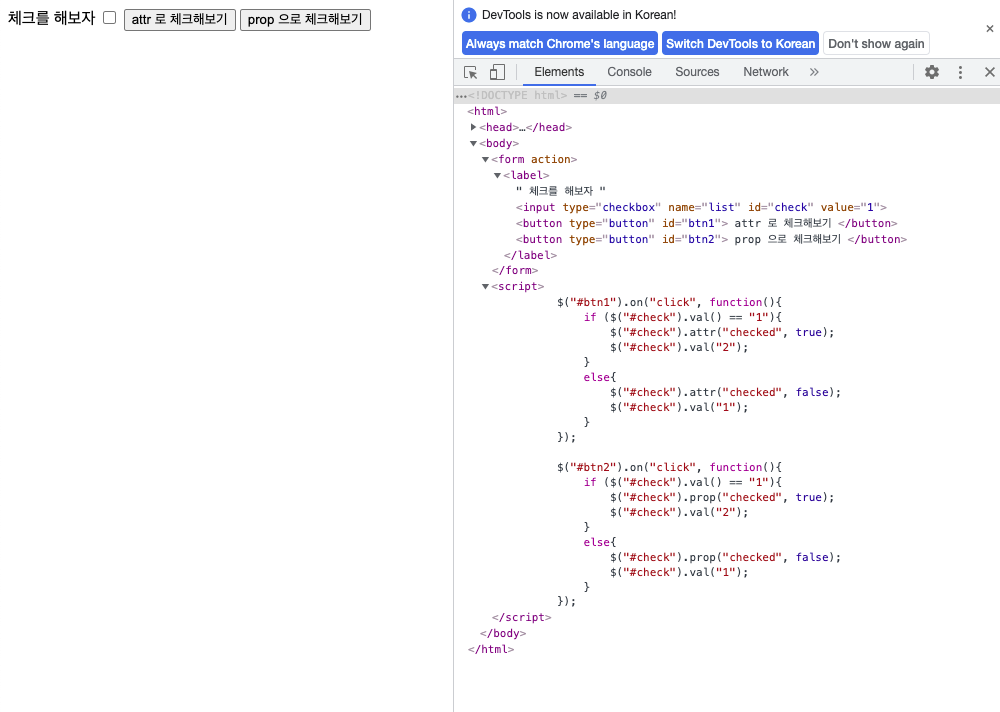1000x712 pixels.
Task: Switch to the Sources tab
Action: pyautogui.click(x=697, y=72)
